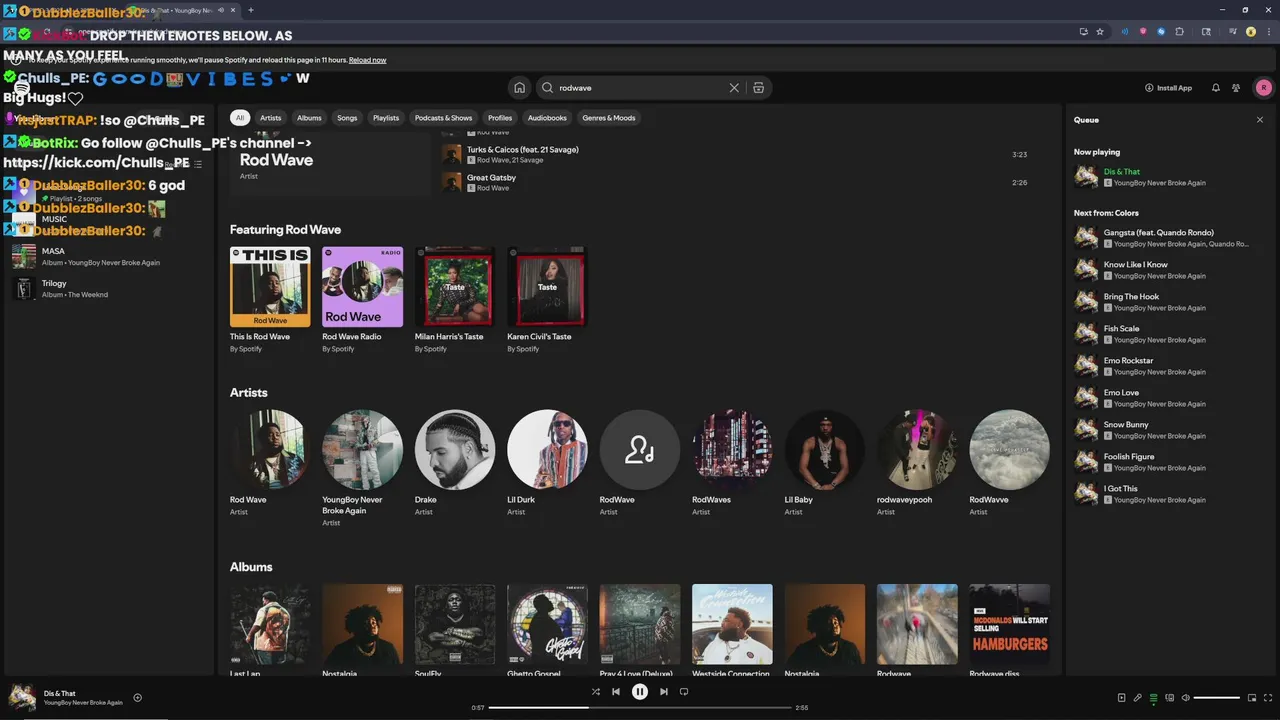Focus the rodwave search field

(640, 88)
